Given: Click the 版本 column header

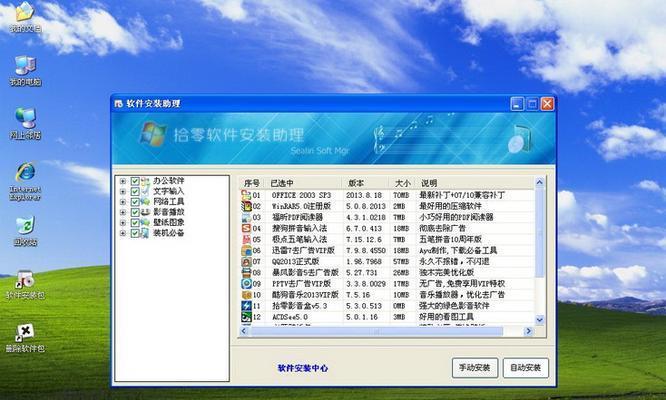Looking at the screenshot, I should [365, 183].
